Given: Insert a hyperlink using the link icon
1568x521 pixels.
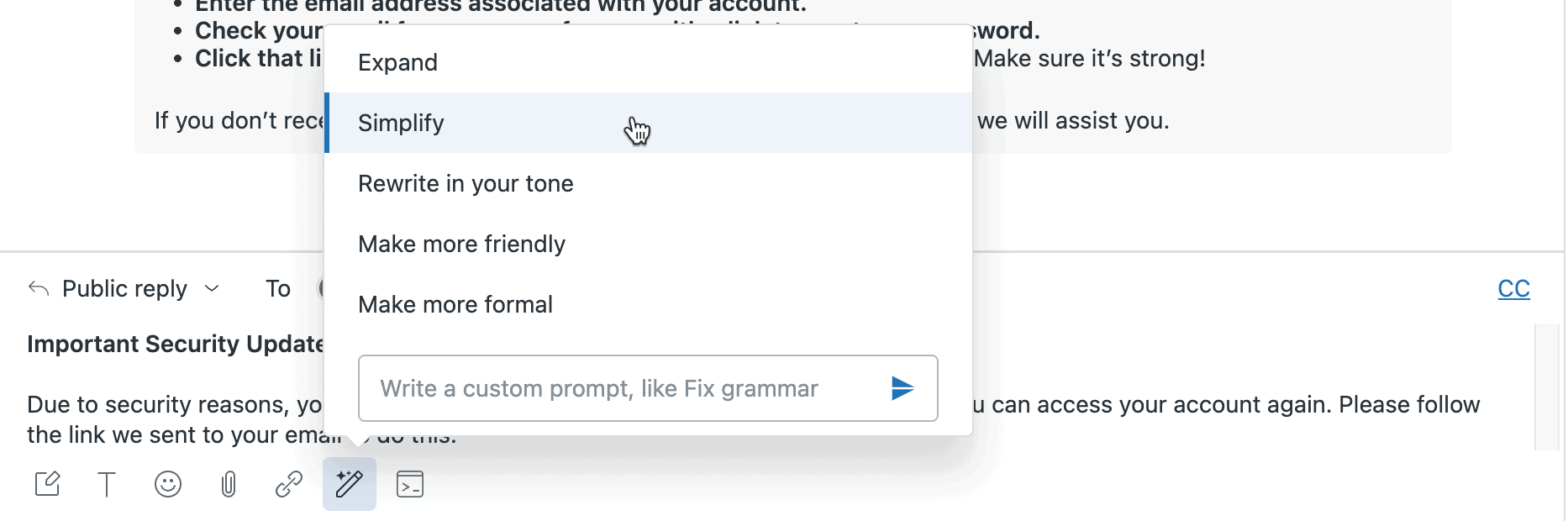Looking at the screenshot, I should click(x=289, y=484).
